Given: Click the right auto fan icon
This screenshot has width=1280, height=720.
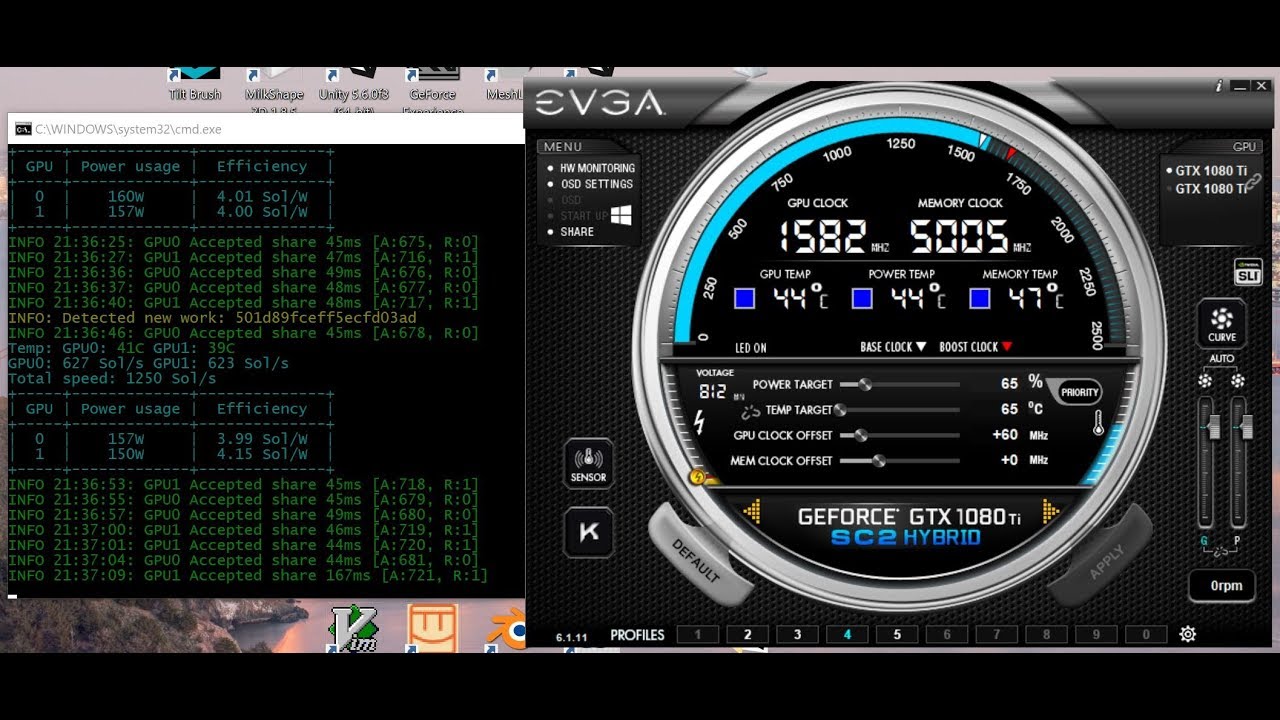Looking at the screenshot, I should tap(1238, 381).
